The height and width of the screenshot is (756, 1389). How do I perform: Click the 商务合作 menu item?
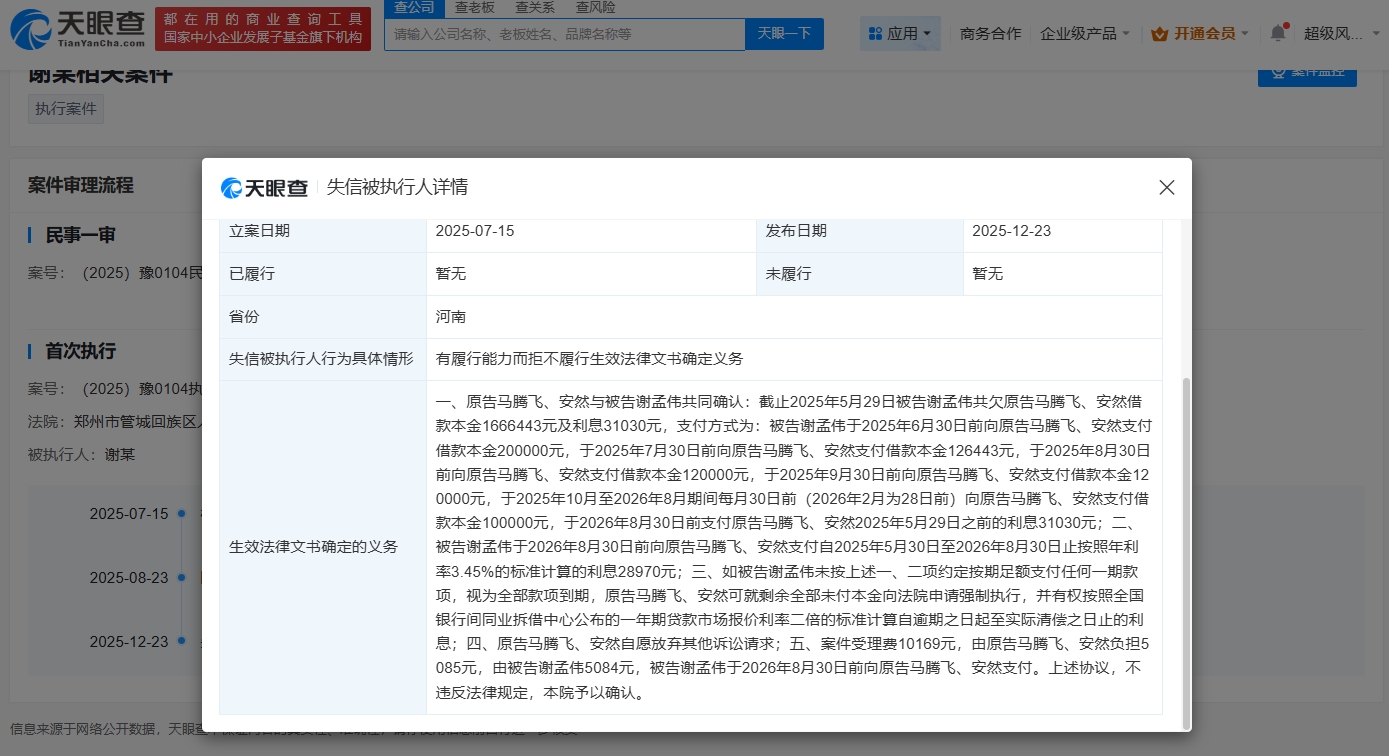[989, 32]
